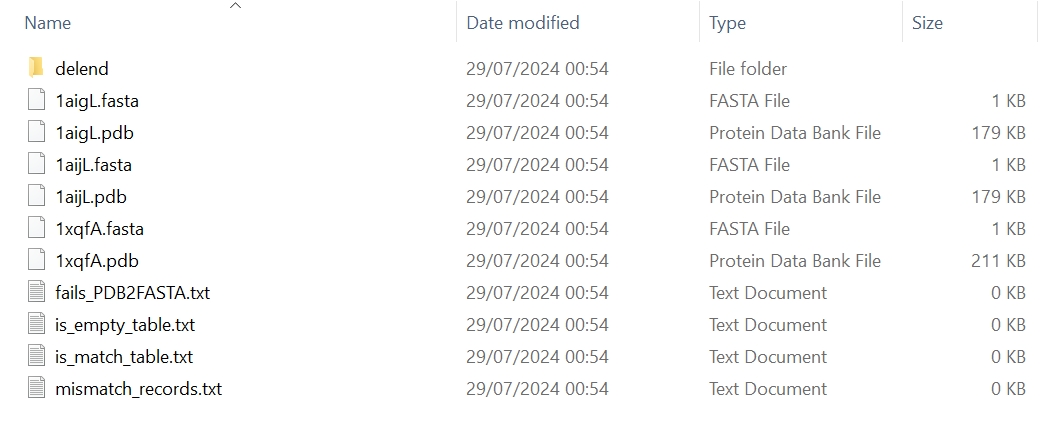
Task: Click the is_empty_table.txt document icon
Action: click(x=36, y=325)
